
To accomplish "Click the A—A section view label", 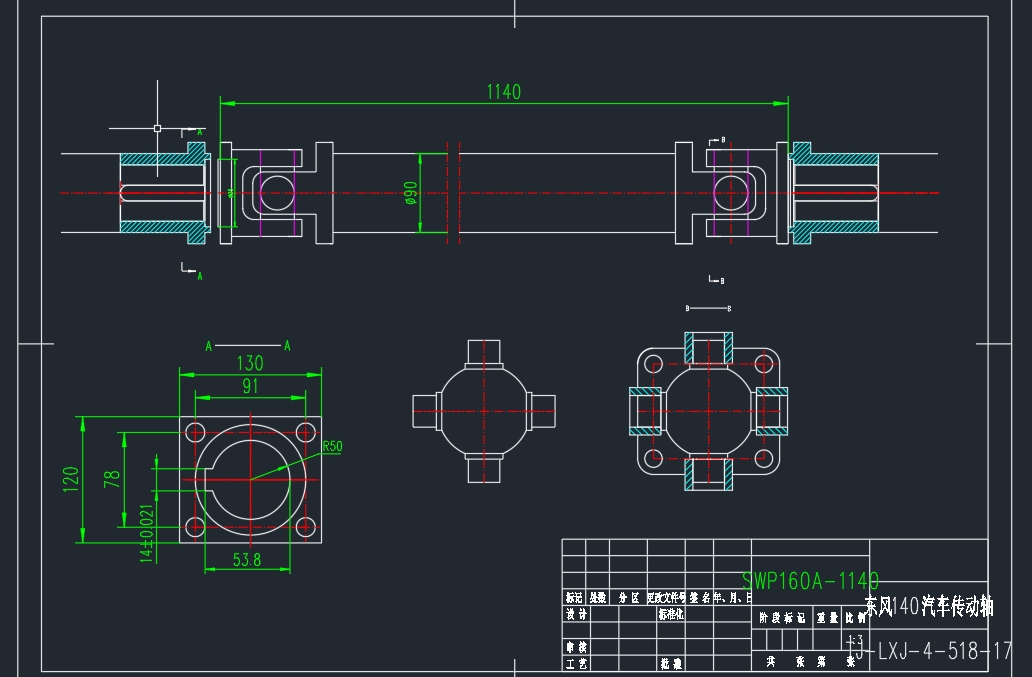I will [x=248, y=345].
